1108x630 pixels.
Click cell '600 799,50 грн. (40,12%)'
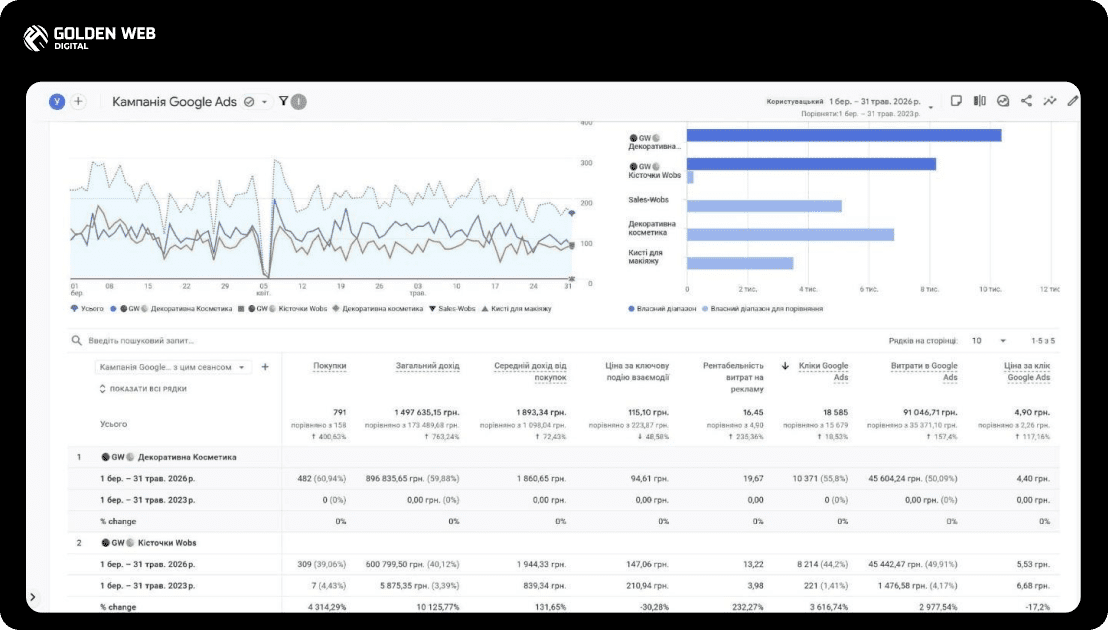click(413, 564)
